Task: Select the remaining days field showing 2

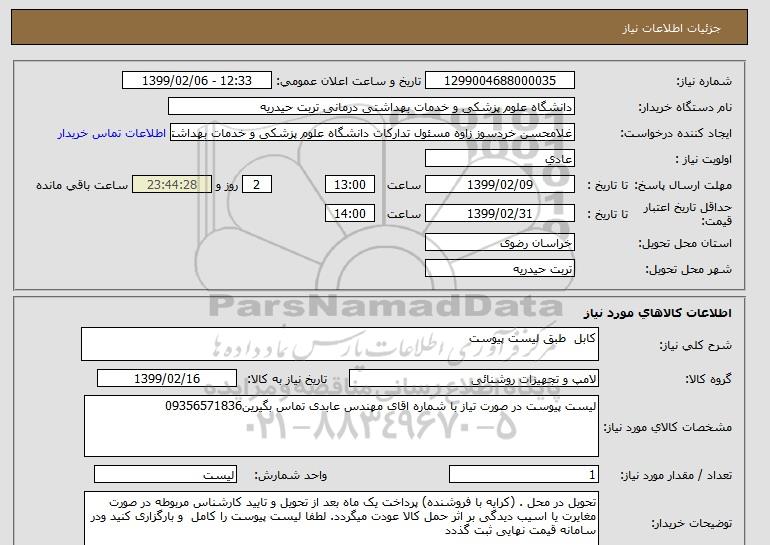Action: (x=256, y=185)
